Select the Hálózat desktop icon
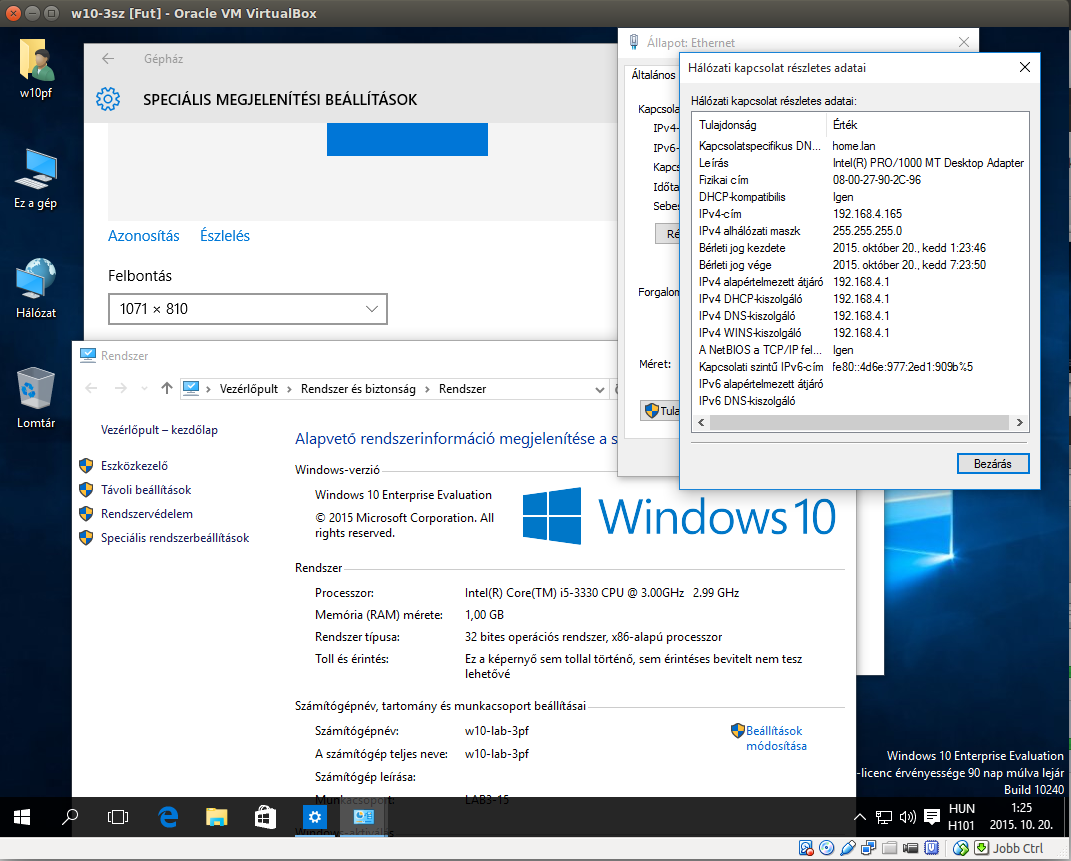 pos(36,288)
